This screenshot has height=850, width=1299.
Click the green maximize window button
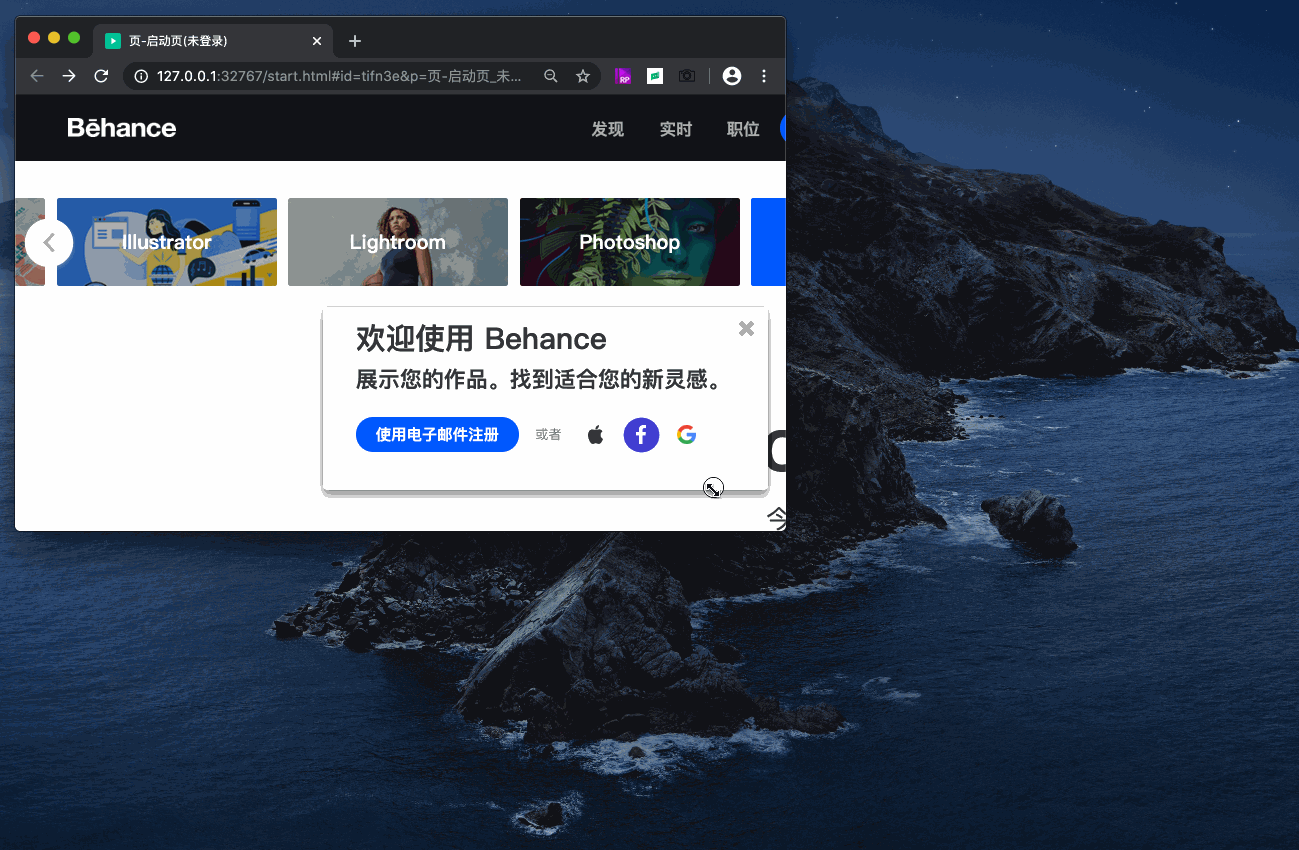[x=74, y=38]
